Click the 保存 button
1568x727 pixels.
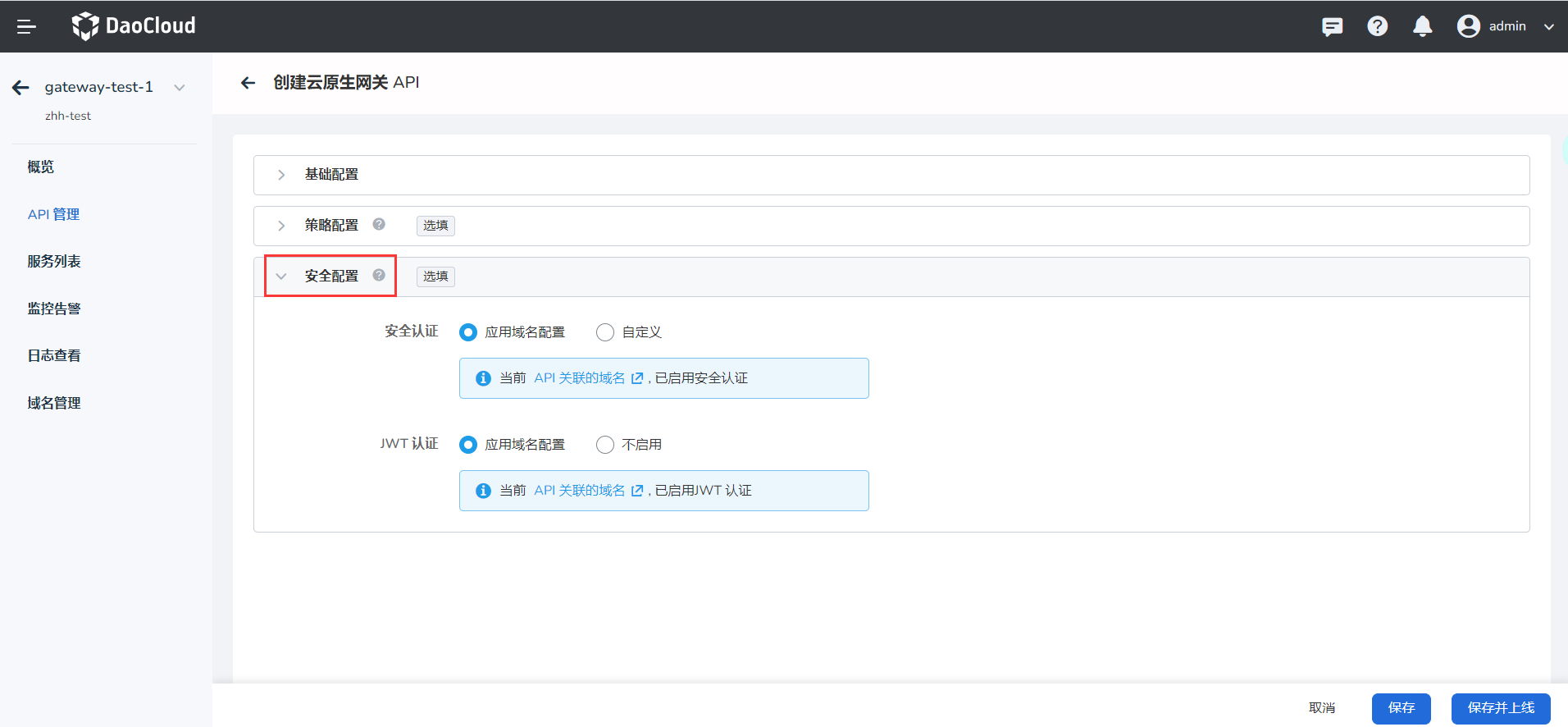[x=1402, y=708]
